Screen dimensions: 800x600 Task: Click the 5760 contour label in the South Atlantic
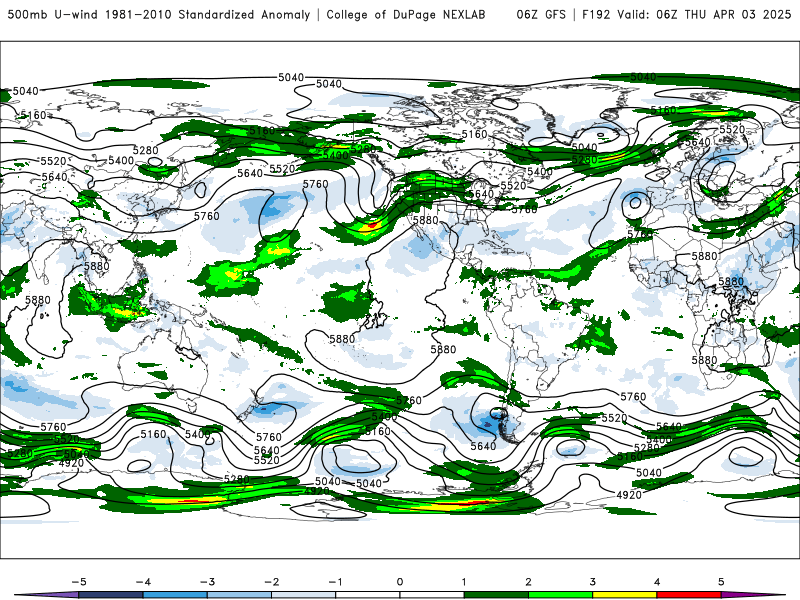tap(633, 396)
